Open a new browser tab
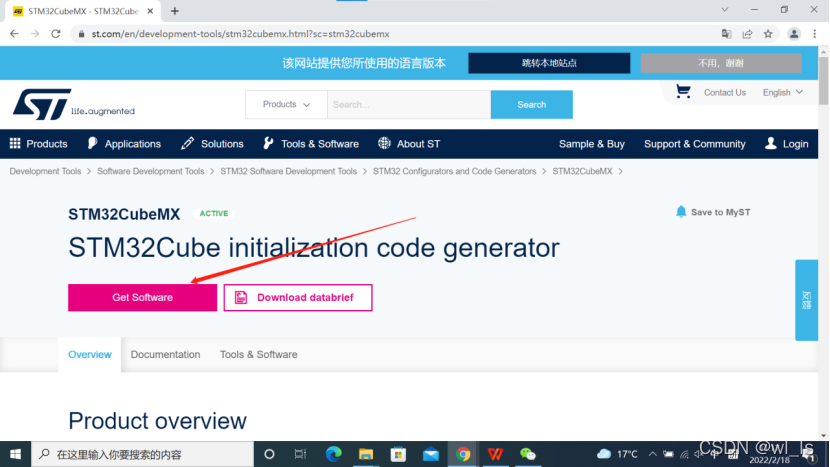 175,11
